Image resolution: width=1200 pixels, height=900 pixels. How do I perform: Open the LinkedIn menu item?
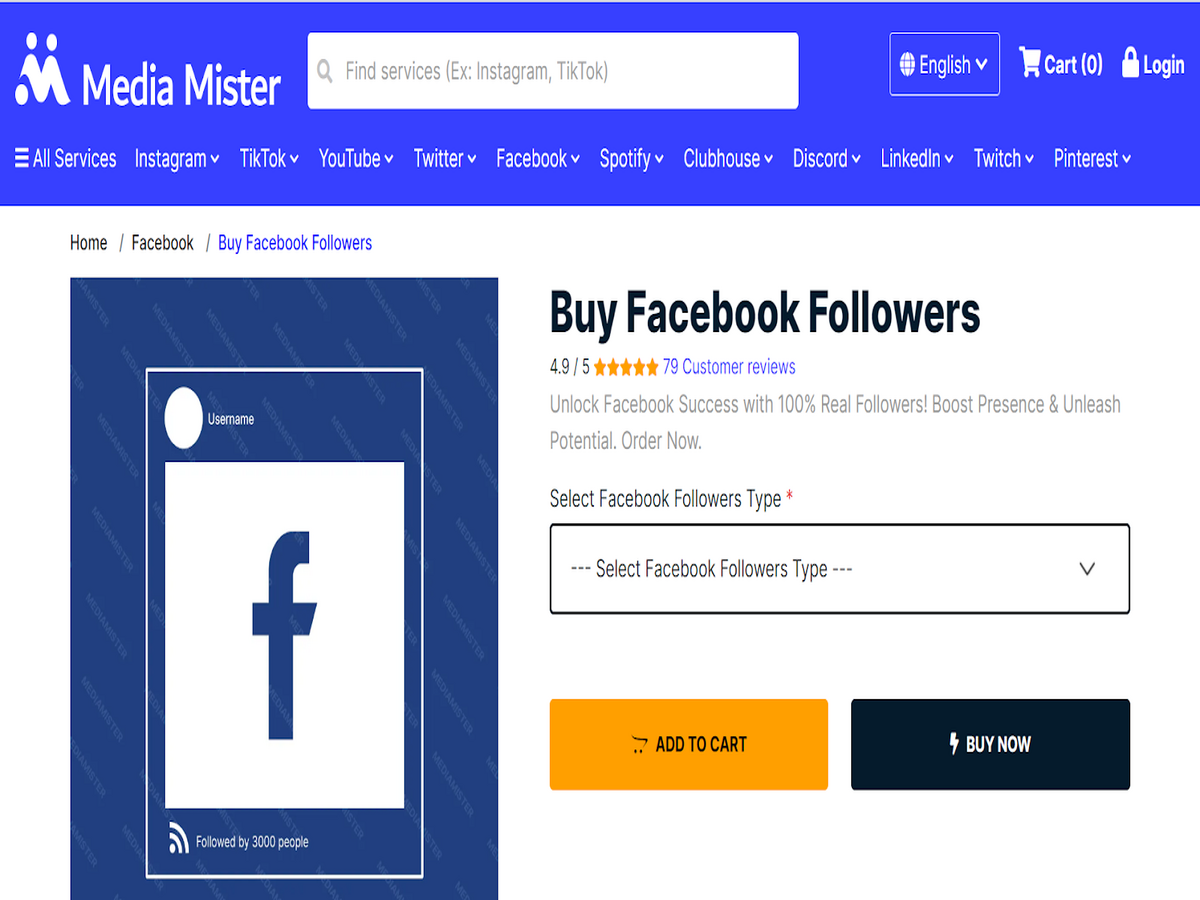[917, 158]
